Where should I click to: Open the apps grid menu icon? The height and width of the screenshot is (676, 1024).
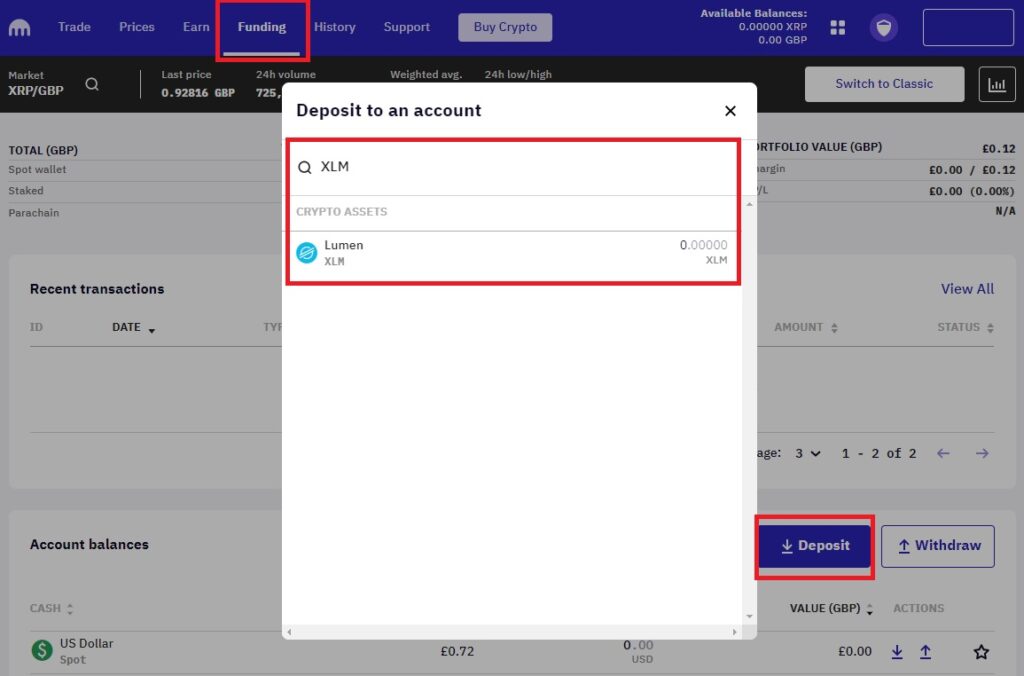(x=837, y=27)
